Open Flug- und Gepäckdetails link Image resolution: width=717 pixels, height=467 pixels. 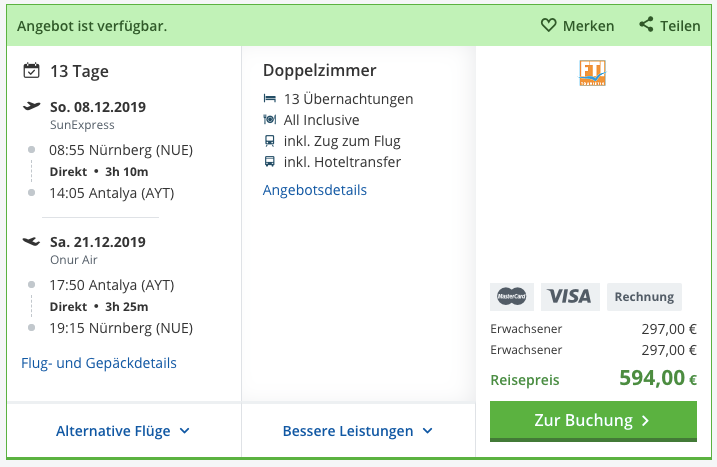pos(99,363)
